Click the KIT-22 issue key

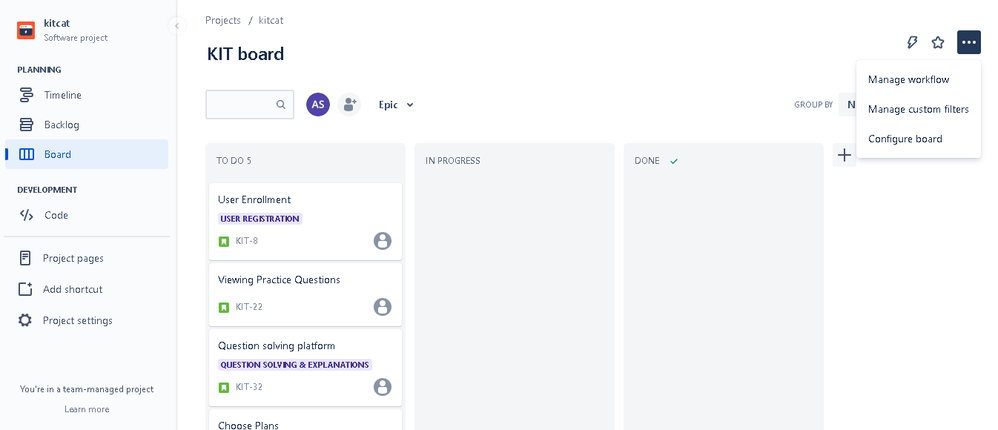point(249,307)
